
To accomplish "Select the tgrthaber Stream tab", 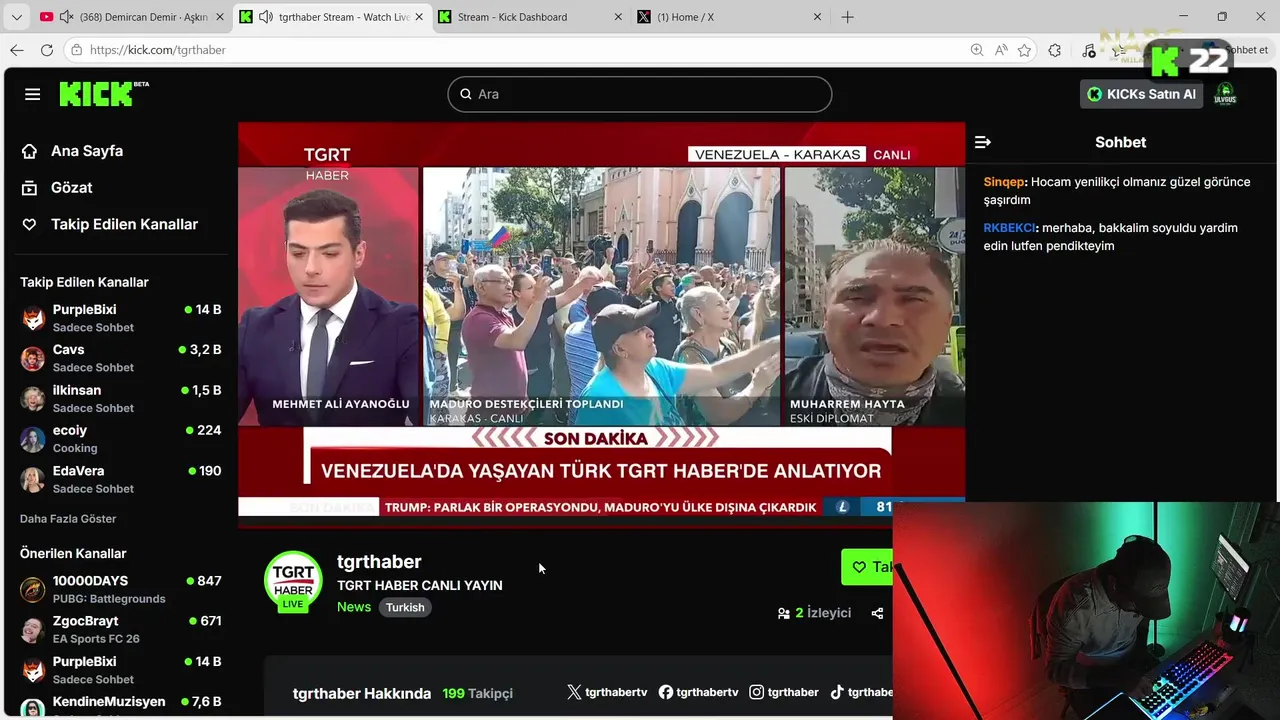I will pyautogui.click(x=331, y=17).
